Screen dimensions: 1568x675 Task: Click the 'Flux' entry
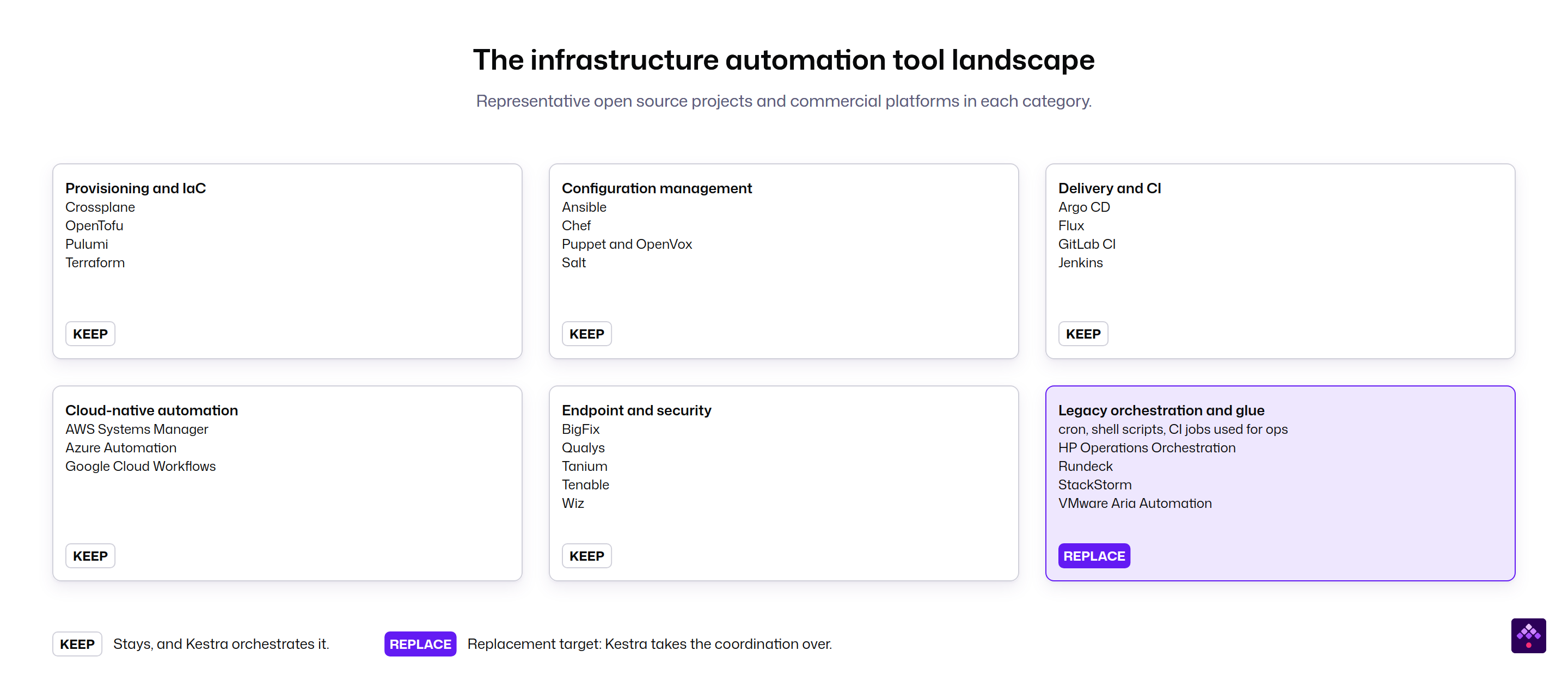[1071, 226]
